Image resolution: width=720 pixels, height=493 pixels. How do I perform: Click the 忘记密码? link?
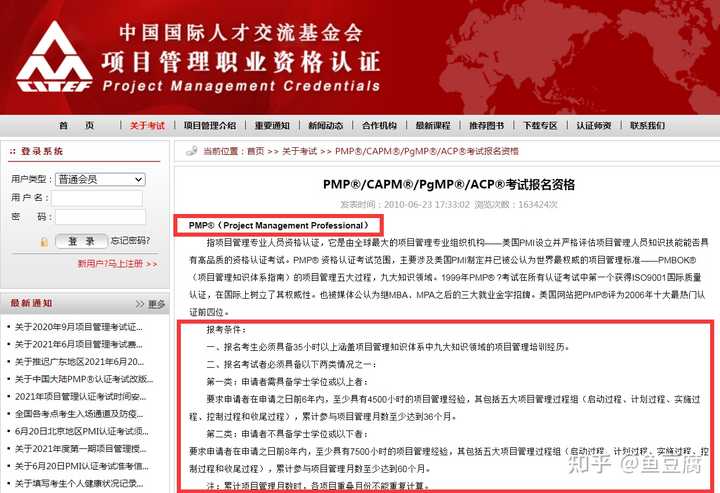[130, 241]
